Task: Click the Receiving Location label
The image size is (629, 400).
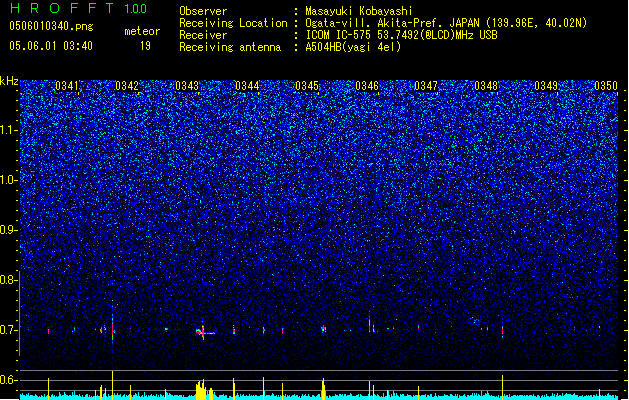Action: (233, 23)
